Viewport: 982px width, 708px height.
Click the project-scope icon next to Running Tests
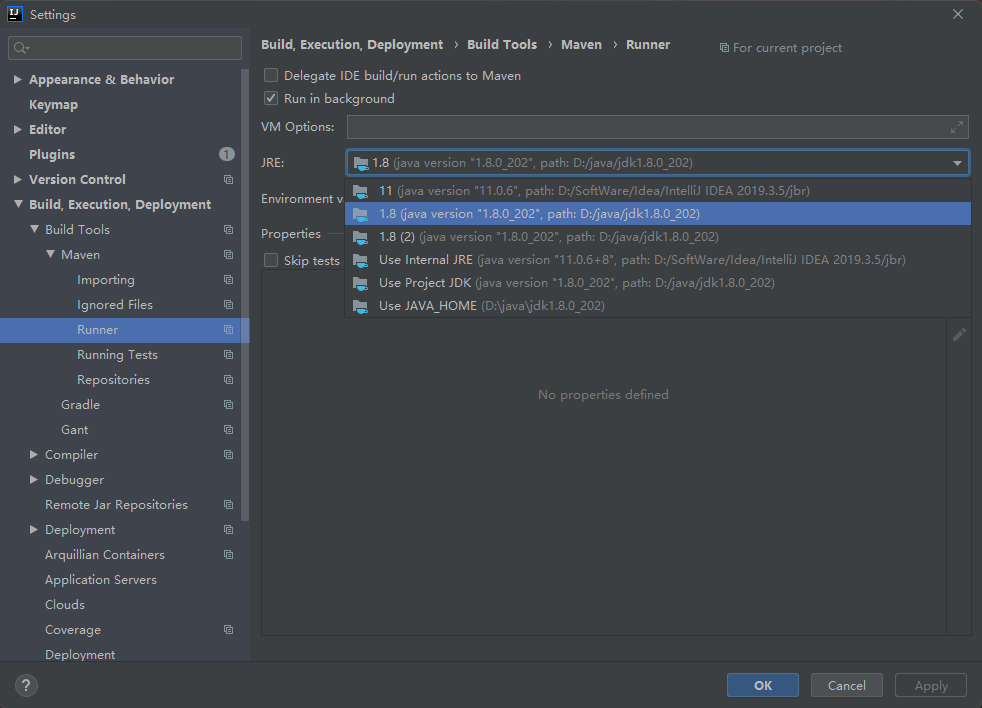(x=229, y=355)
